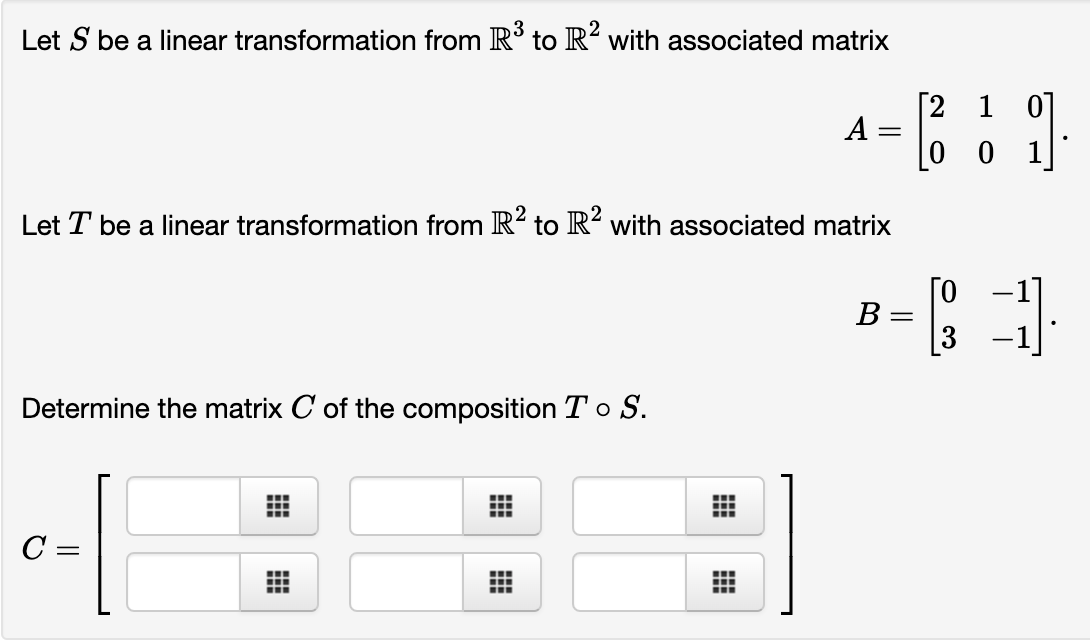This screenshot has height=640, width=1090.
Task: Click inside the top-middle answer box of matrix C
Action: coord(405,506)
